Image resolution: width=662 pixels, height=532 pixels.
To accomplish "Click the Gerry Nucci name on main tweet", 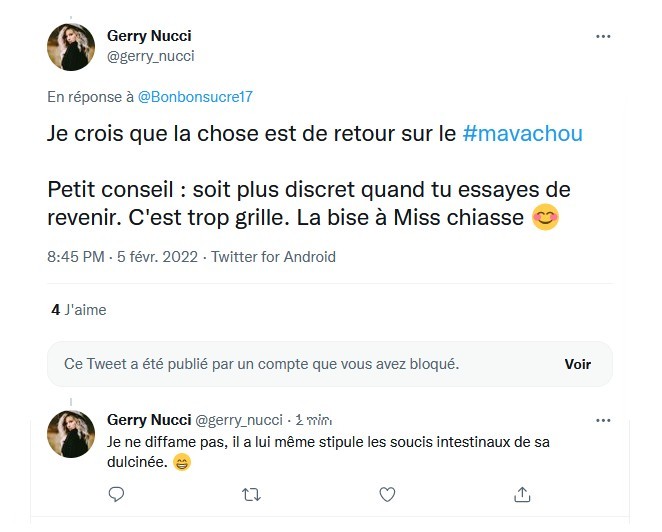I will [x=149, y=36].
